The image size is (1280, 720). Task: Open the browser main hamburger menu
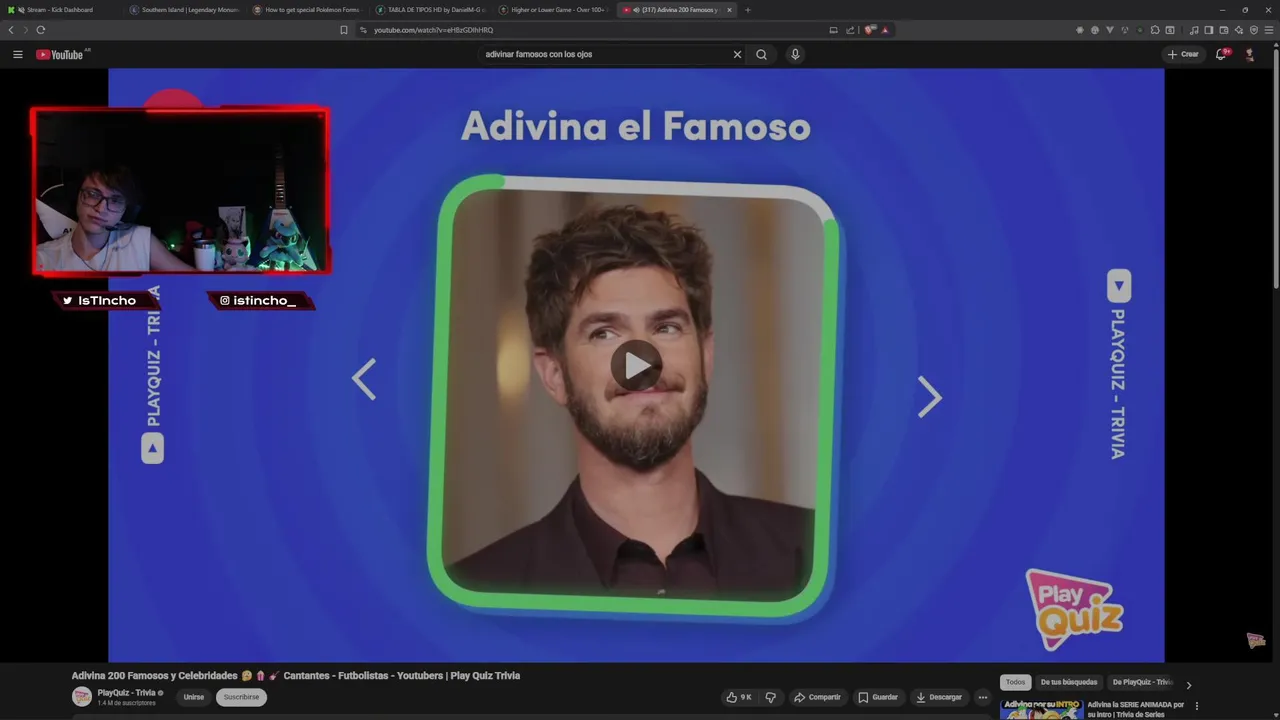tap(1269, 30)
